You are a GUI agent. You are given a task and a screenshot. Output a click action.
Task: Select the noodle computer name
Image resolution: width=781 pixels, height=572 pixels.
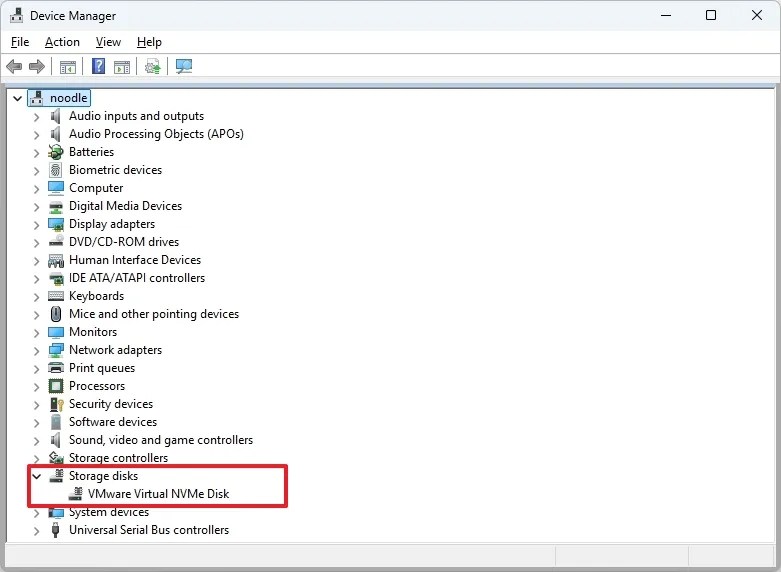tap(69, 98)
